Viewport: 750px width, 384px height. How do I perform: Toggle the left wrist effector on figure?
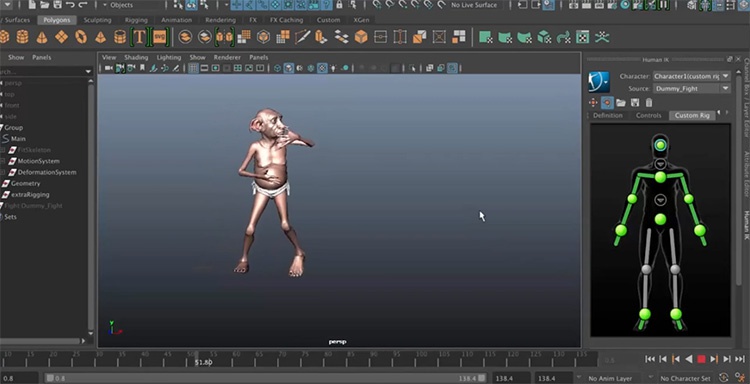[700, 230]
